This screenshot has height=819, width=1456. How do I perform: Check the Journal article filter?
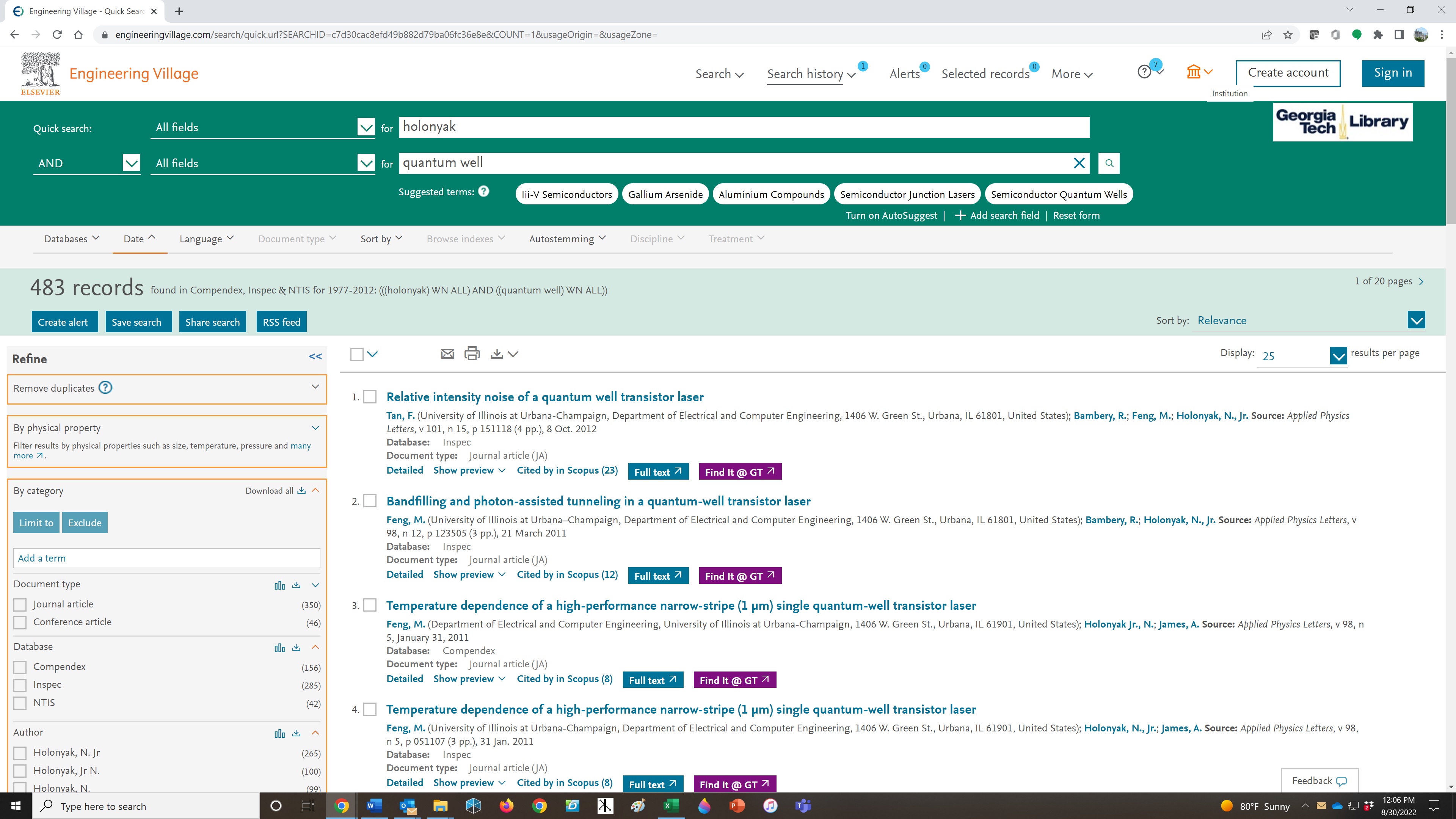coord(20,605)
